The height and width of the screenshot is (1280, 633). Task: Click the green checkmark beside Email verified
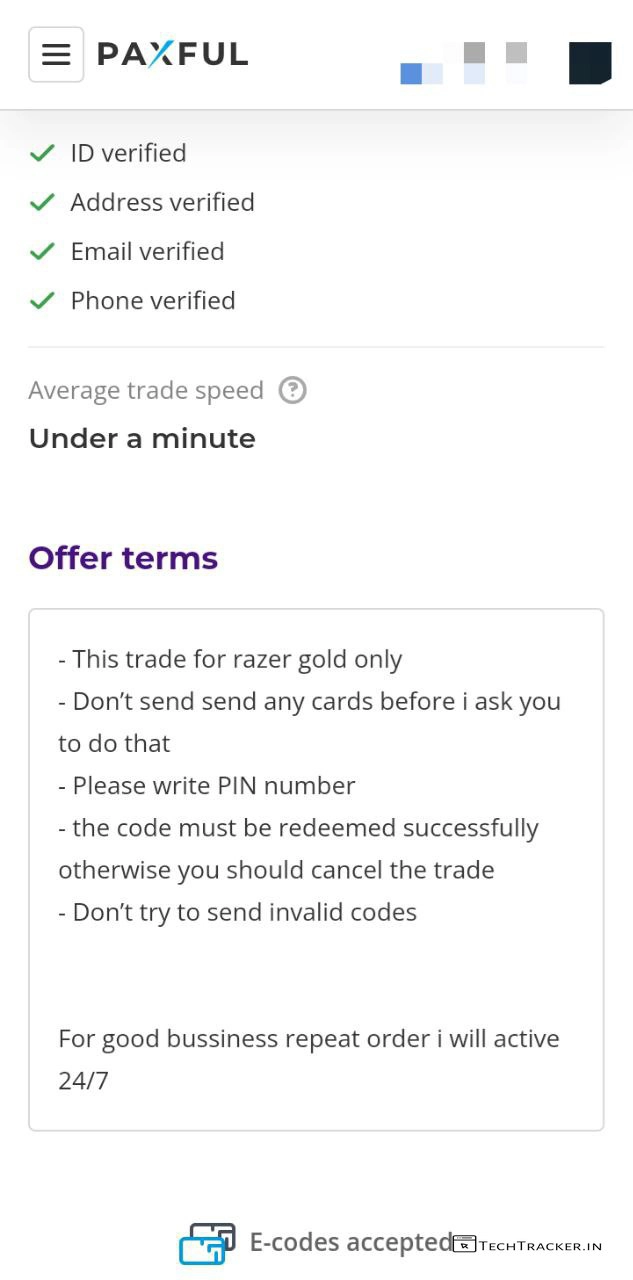tap(42, 251)
